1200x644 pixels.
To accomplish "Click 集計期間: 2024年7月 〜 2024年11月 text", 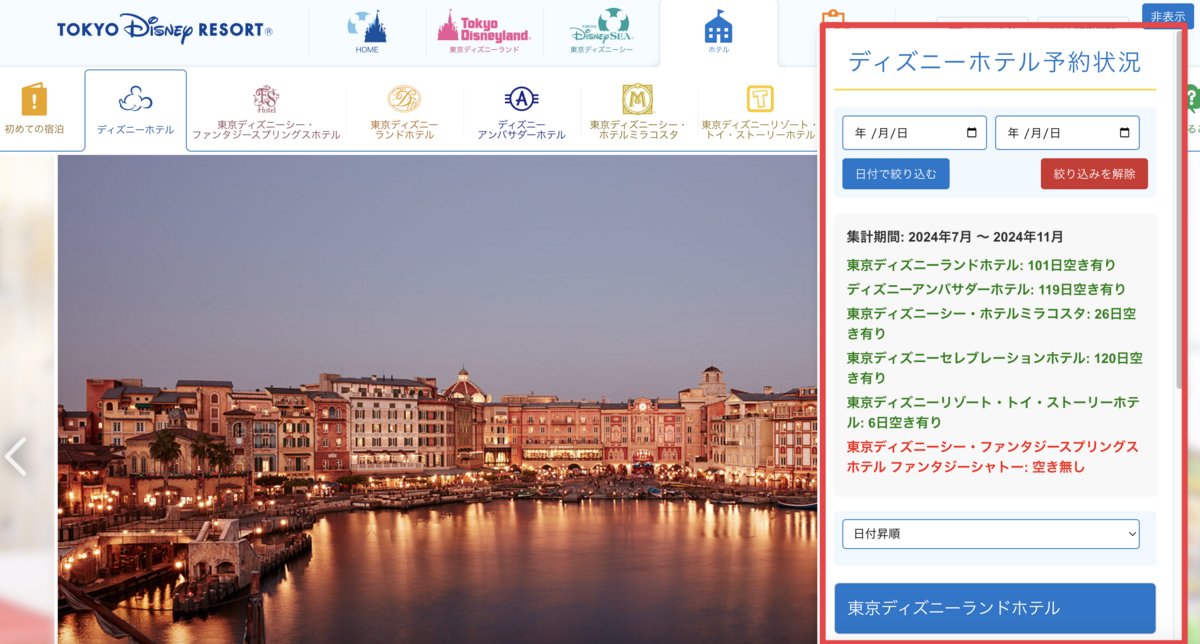I will (x=955, y=237).
